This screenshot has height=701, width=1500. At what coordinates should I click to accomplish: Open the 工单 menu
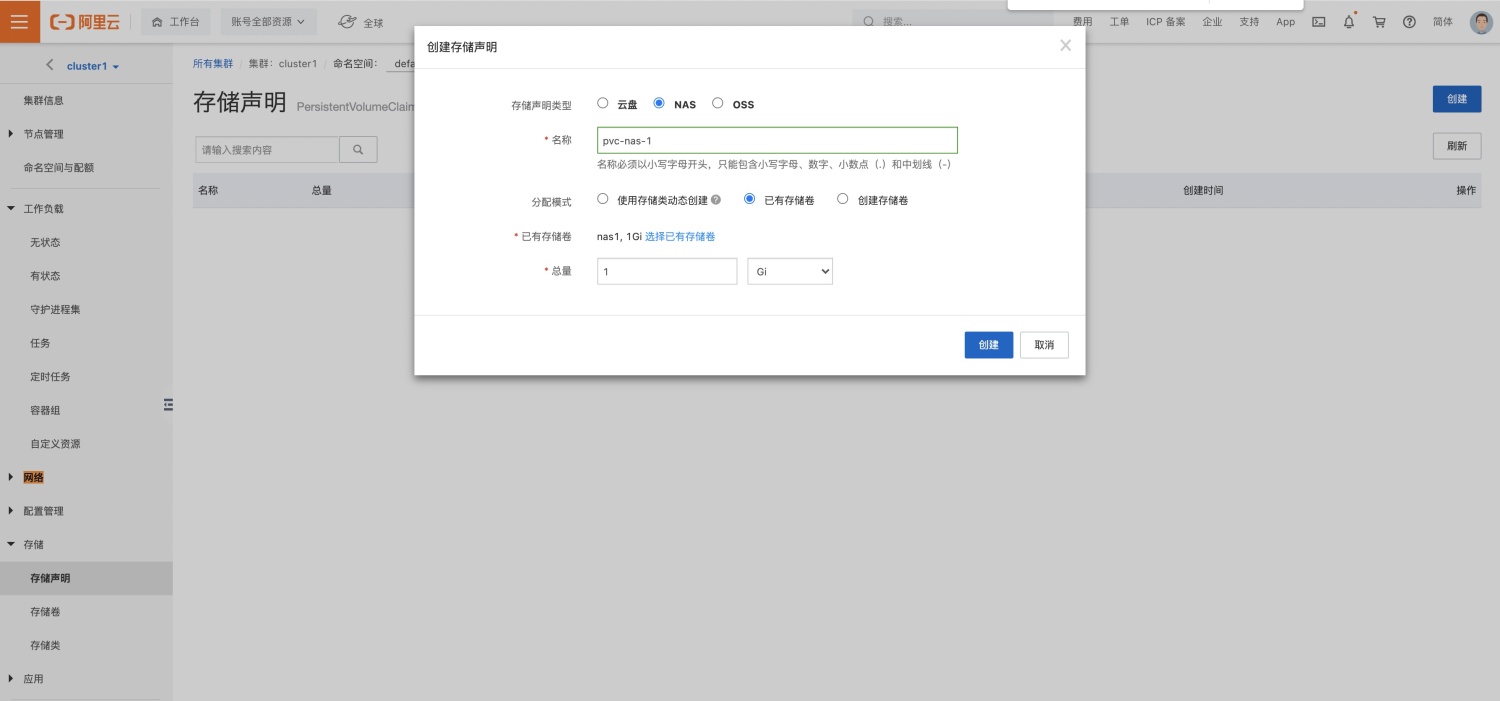click(x=1119, y=22)
